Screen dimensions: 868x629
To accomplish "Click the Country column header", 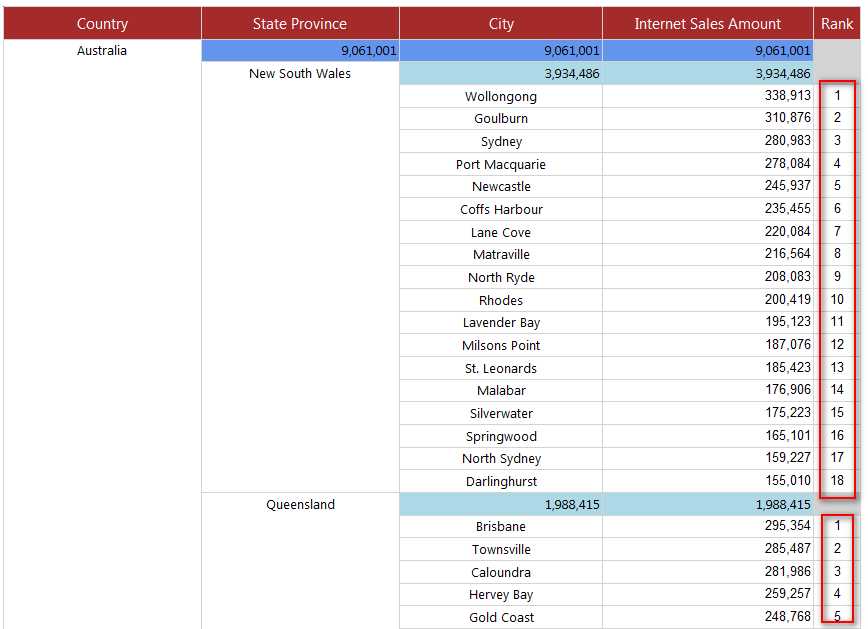I will [102, 23].
